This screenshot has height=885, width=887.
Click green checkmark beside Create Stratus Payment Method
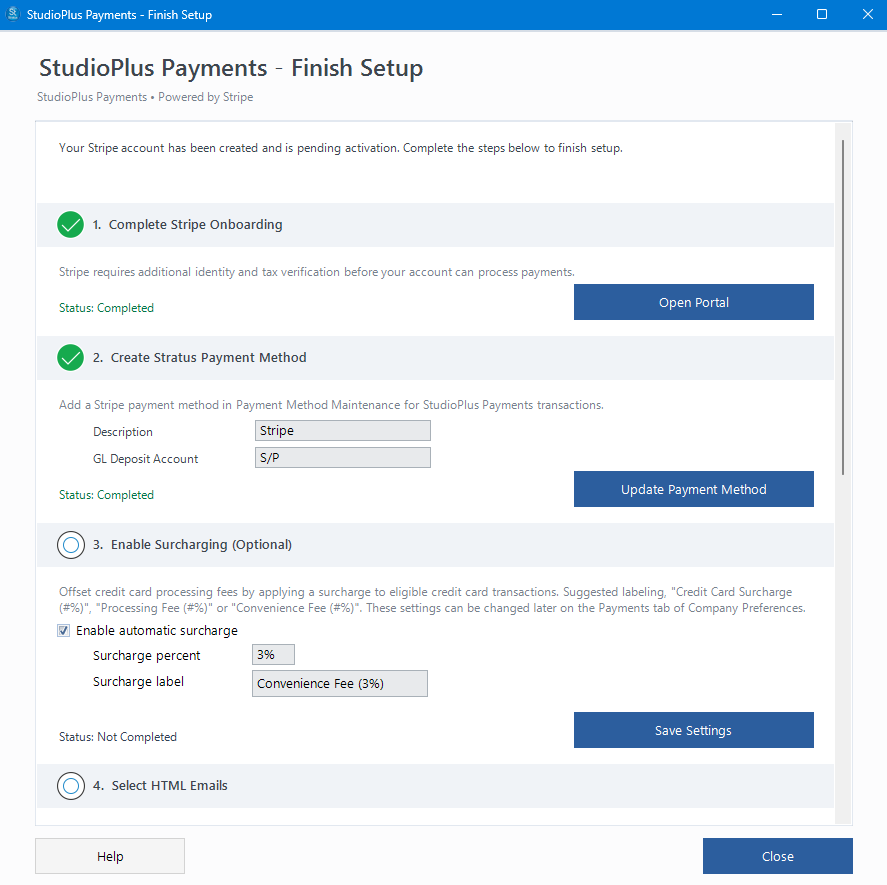coord(70,357)
